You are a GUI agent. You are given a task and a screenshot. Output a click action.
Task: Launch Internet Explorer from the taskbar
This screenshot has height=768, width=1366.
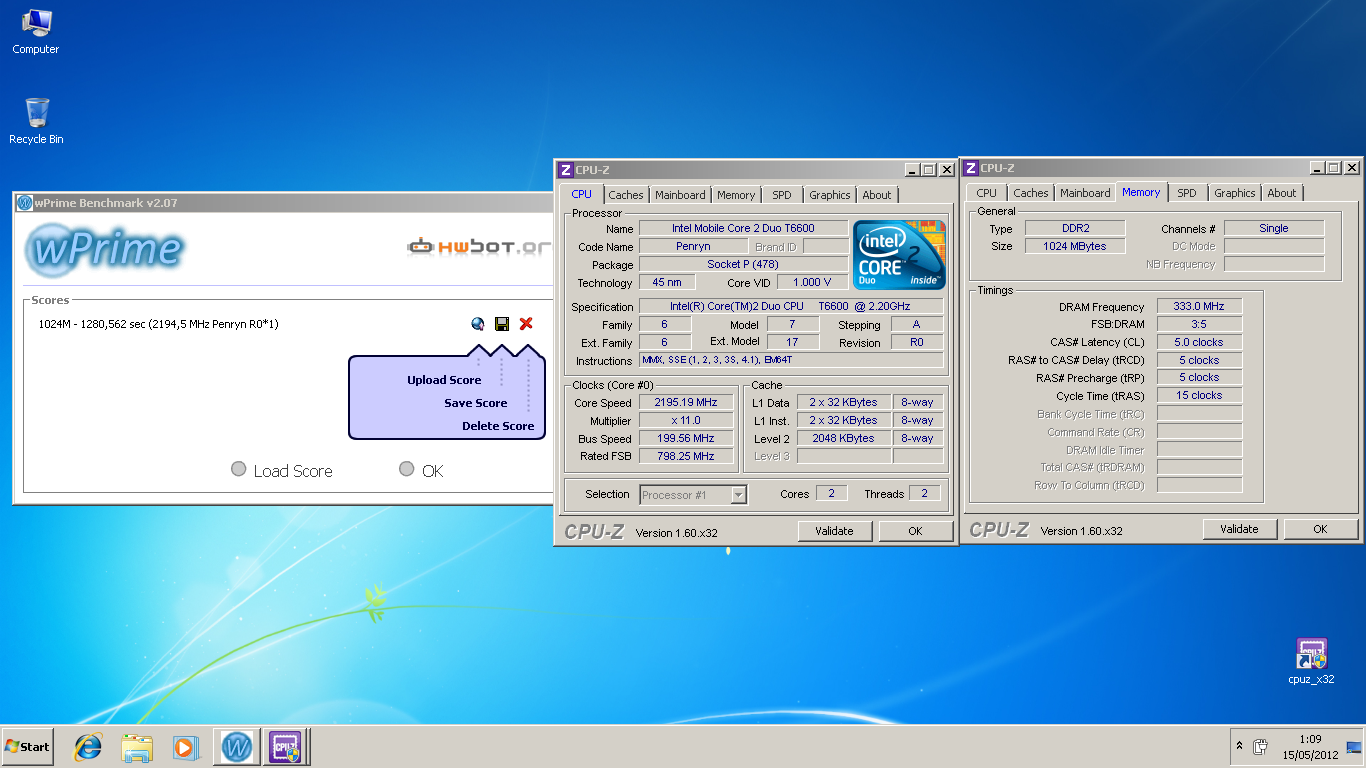(88, 747)
